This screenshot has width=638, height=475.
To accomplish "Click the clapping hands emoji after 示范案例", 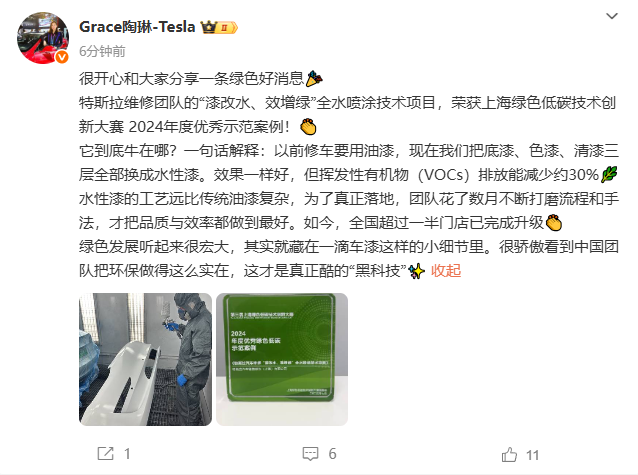I will click(x=308, y=127).
